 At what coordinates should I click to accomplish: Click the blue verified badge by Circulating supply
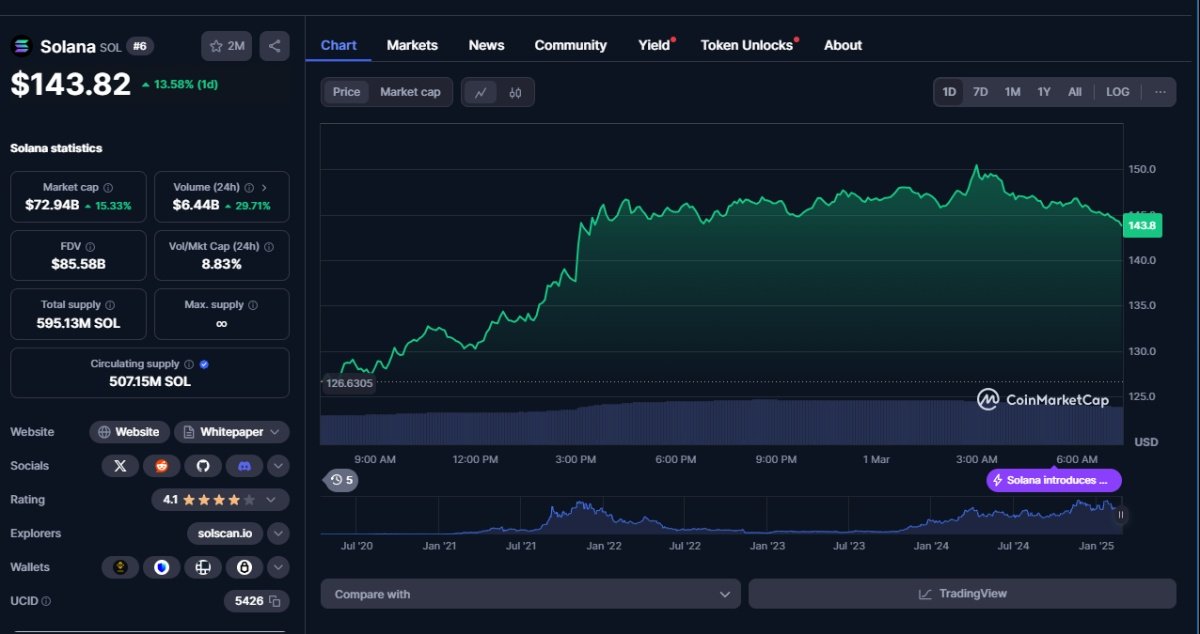coord(204,364)
